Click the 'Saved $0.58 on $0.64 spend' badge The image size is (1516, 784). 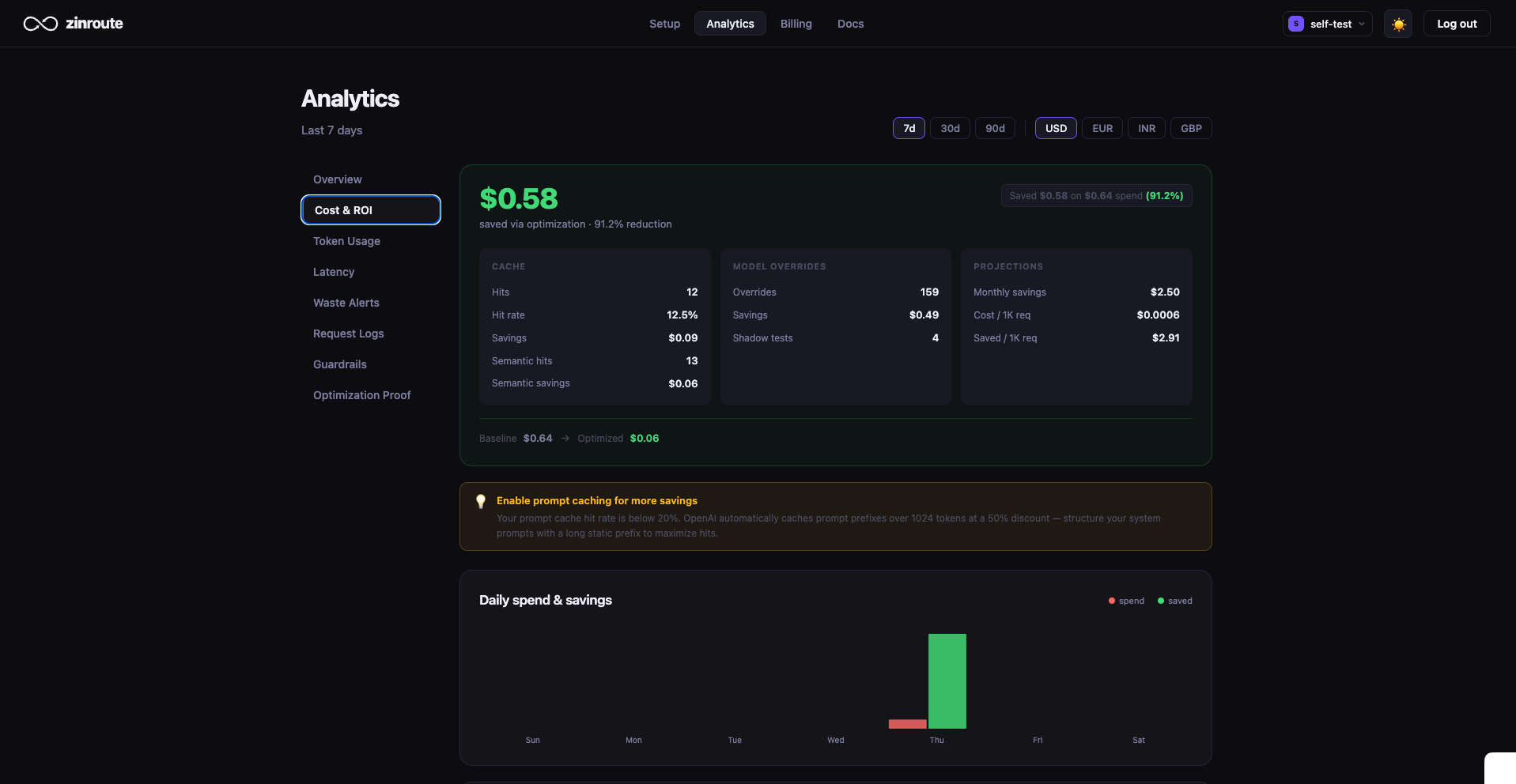1096,196
